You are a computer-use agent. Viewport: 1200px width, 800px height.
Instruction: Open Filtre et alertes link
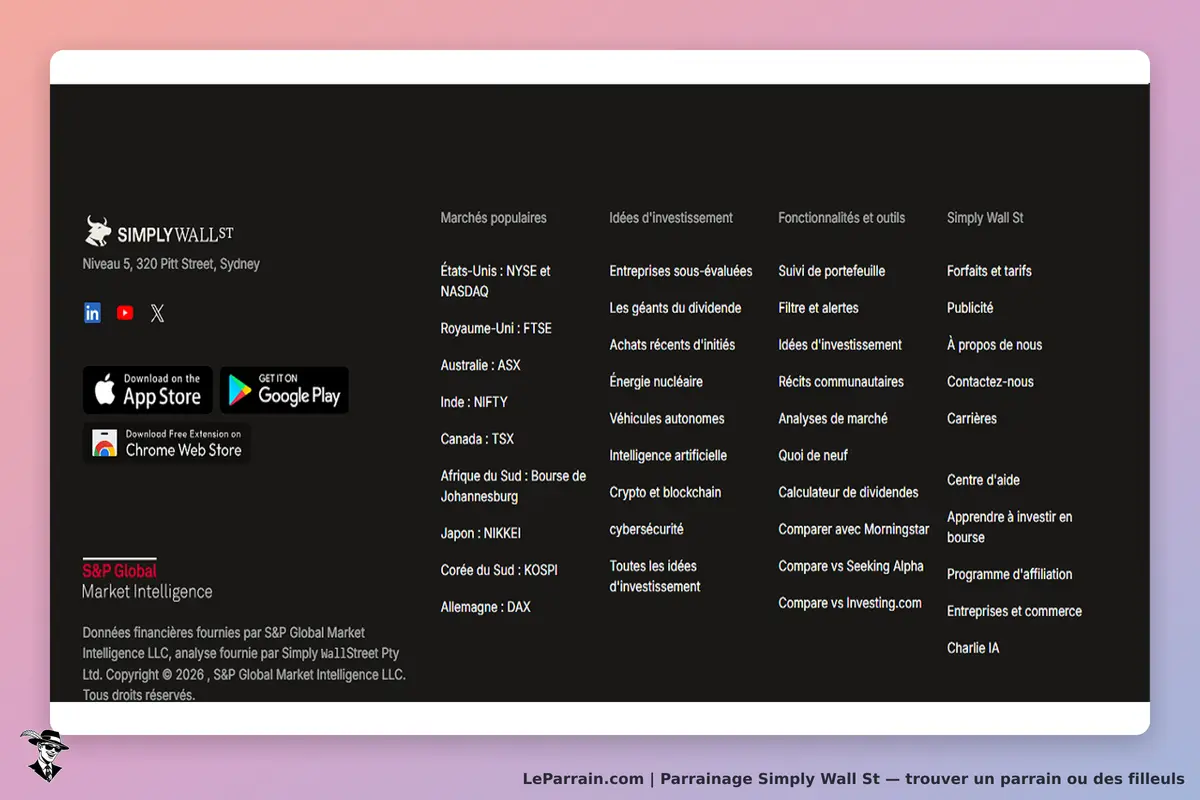click(x=819, y=308)
